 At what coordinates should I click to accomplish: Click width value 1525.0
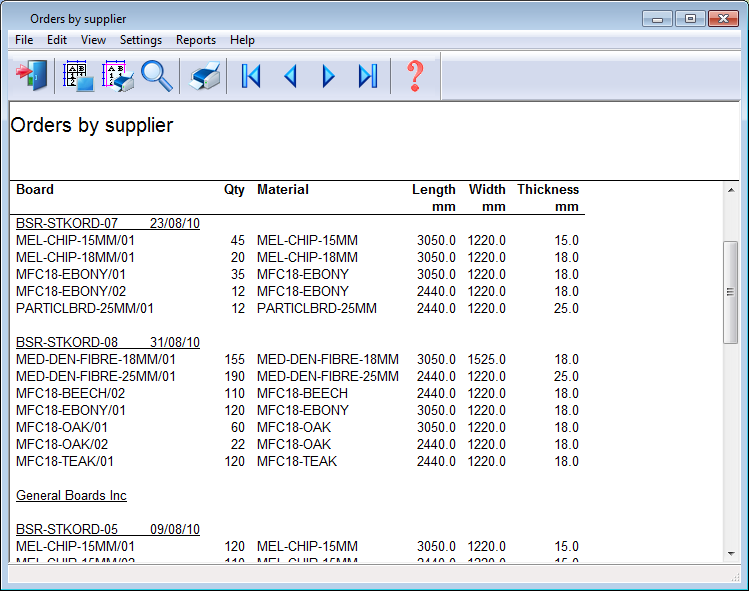pyautogui.click(x=486, y=359)
